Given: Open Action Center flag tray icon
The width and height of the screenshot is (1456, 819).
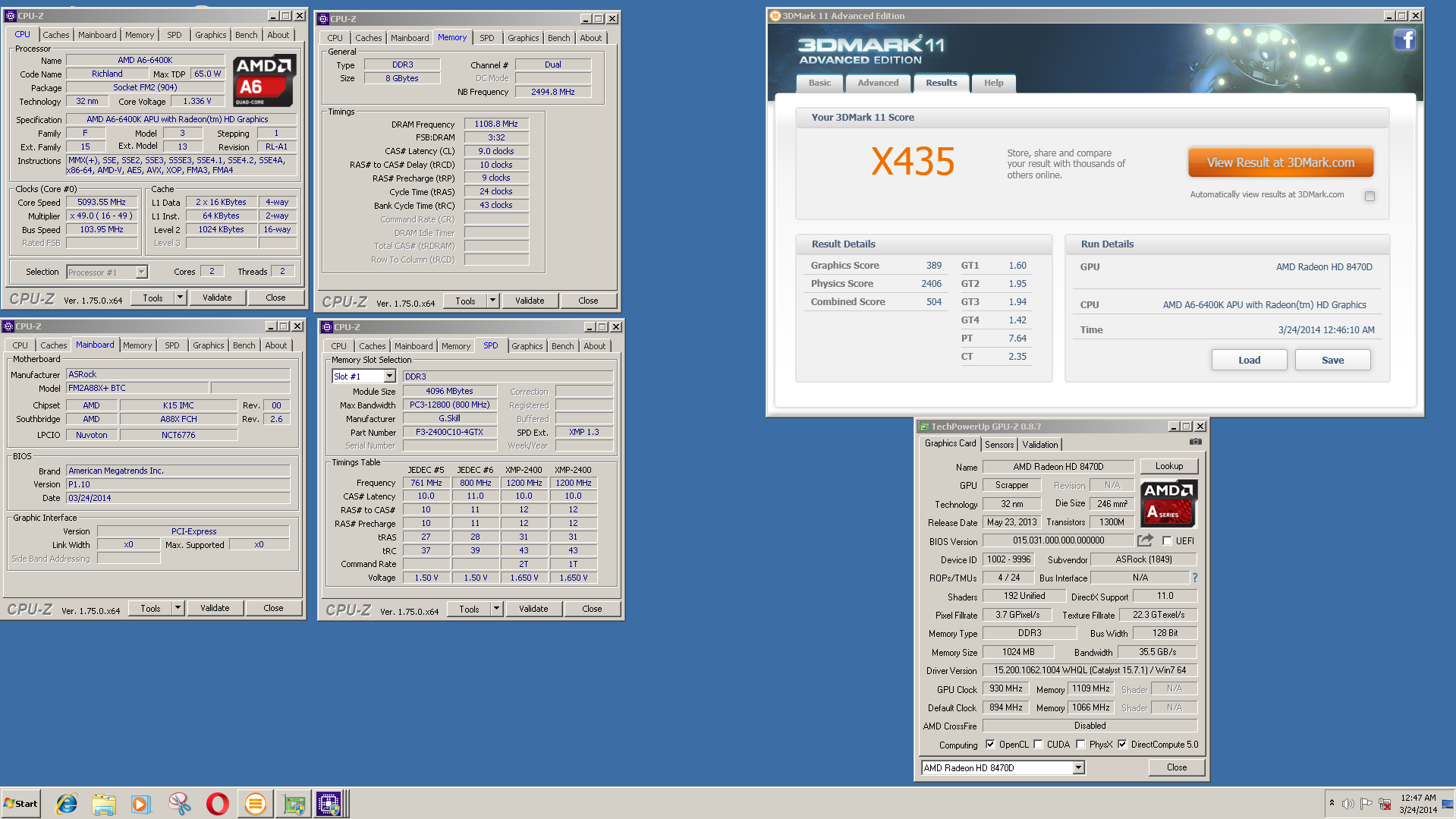Looking at the screenshot, I should pyautogui.click(x=1366, y=804).
